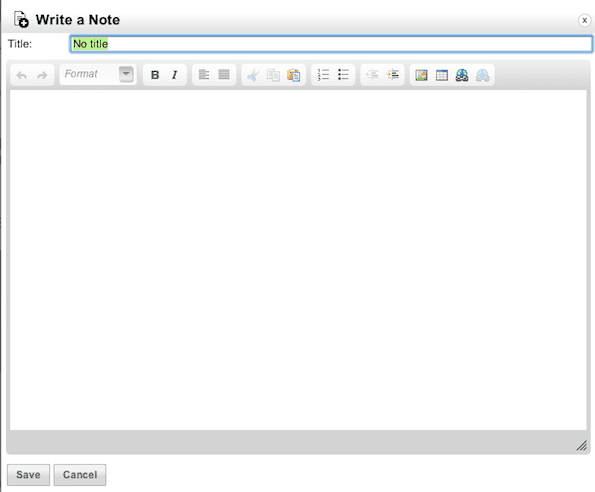This screenshot has width=595, height=492.
Task: Save the note
Action: pos(28,475)
